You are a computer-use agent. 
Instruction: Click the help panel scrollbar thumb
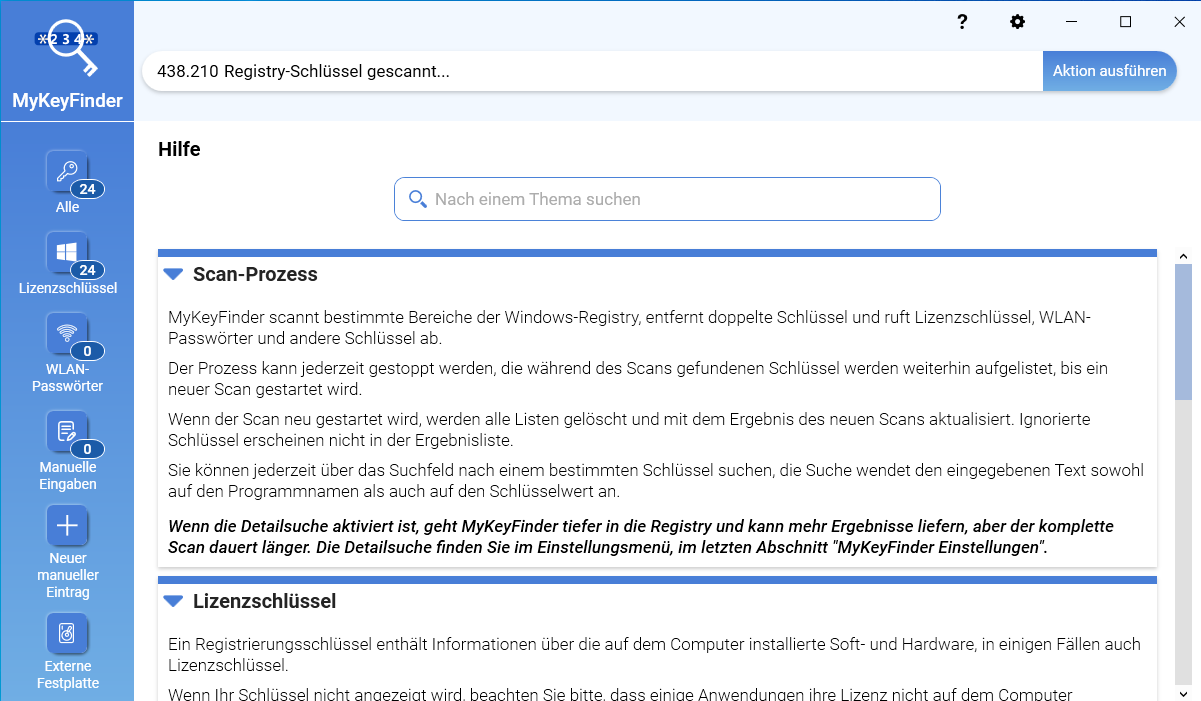pyautogui.click(x=1183, y=330)
